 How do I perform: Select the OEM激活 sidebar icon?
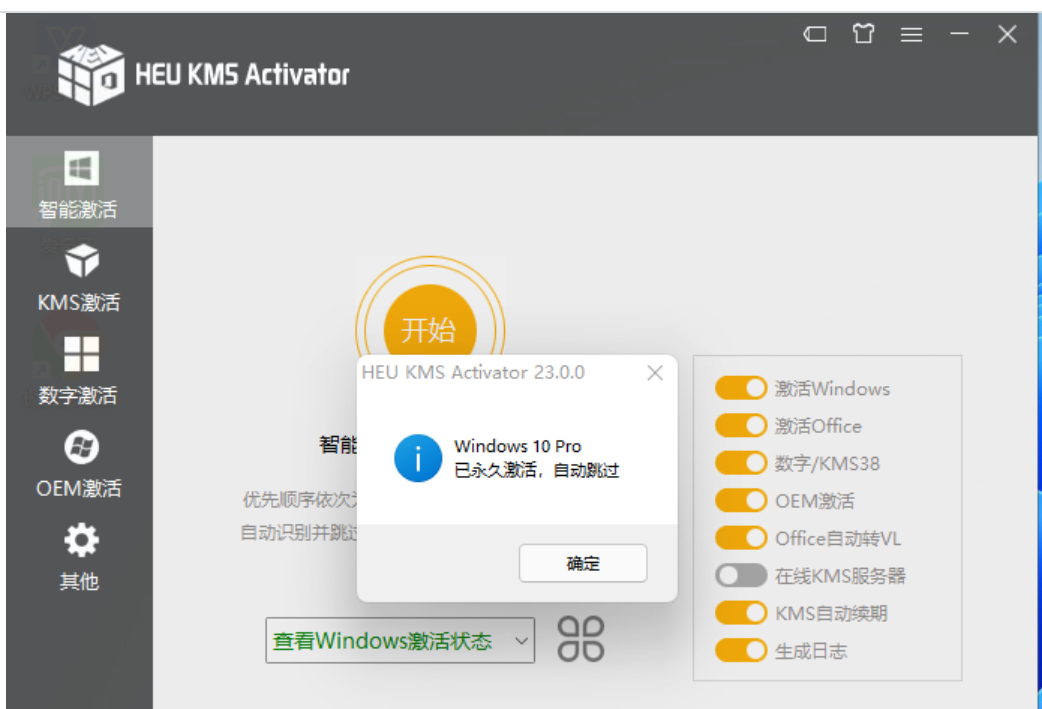tap(81, 463)
